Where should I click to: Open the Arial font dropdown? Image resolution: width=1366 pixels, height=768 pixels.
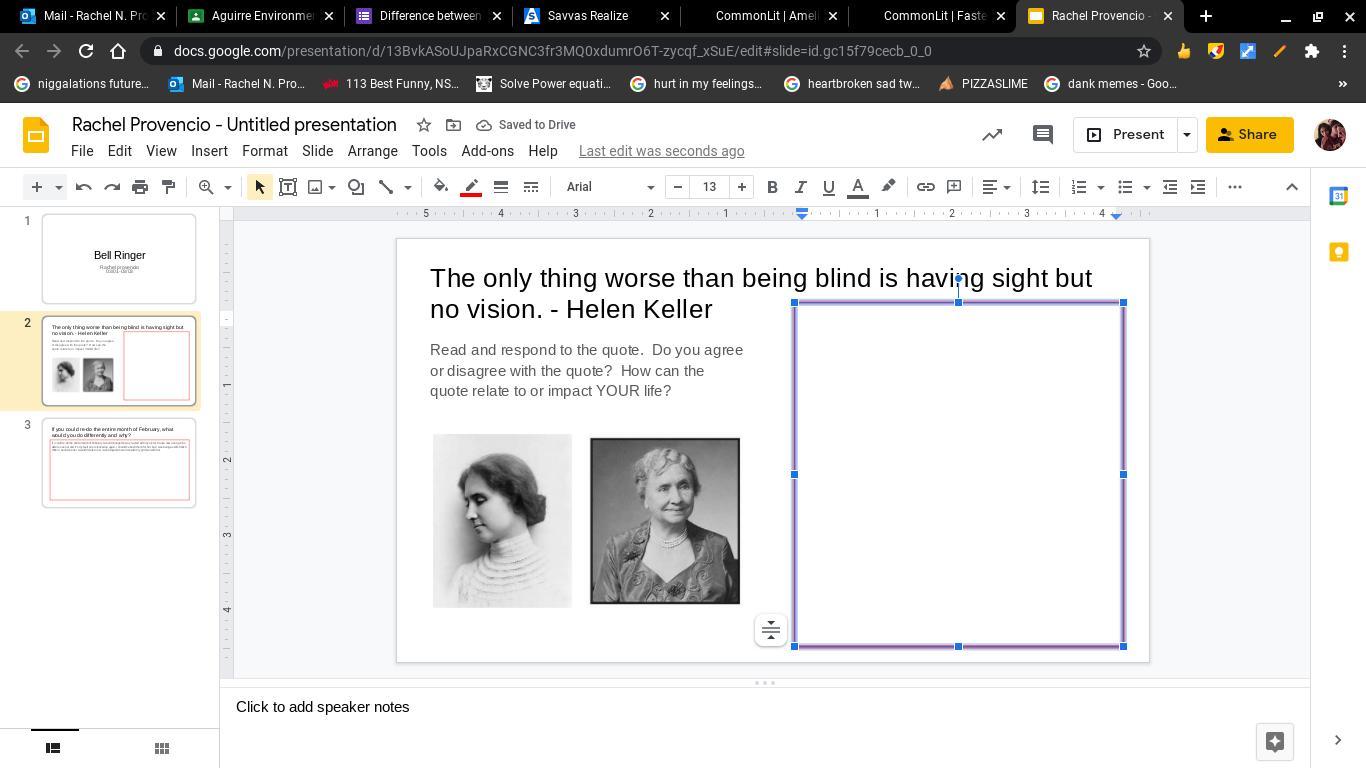(609, 187)
